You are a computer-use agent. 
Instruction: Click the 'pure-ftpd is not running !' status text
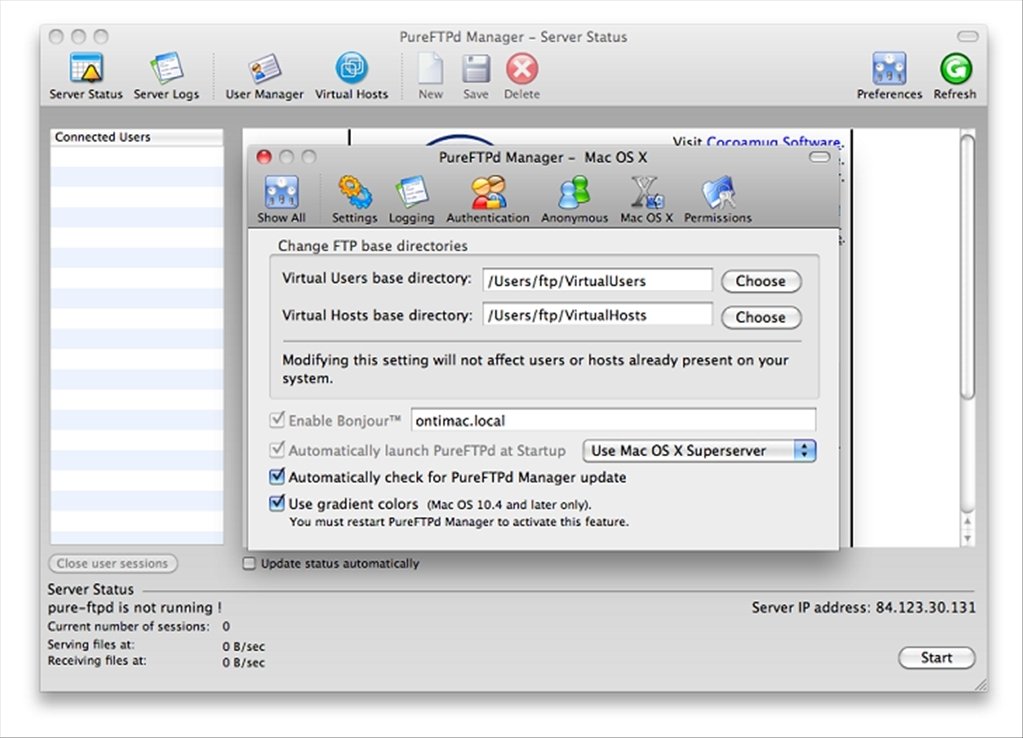coord(134,607)
